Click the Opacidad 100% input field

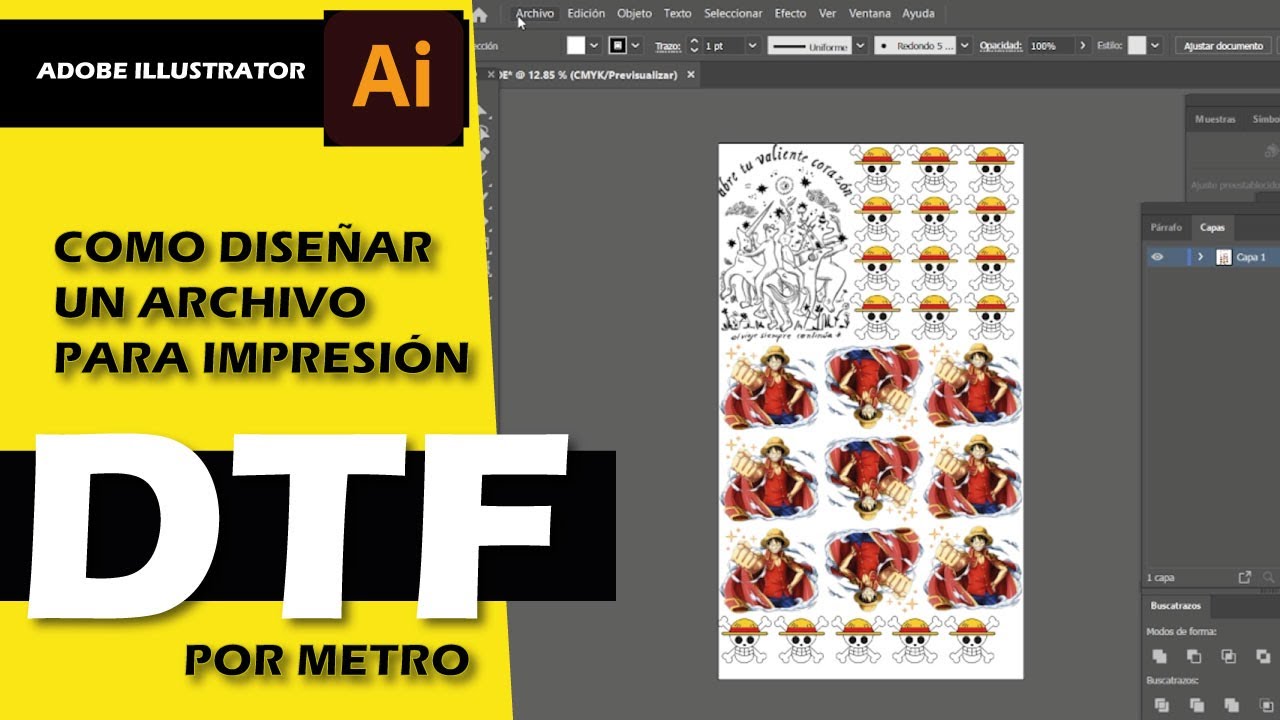point(1051,46)
